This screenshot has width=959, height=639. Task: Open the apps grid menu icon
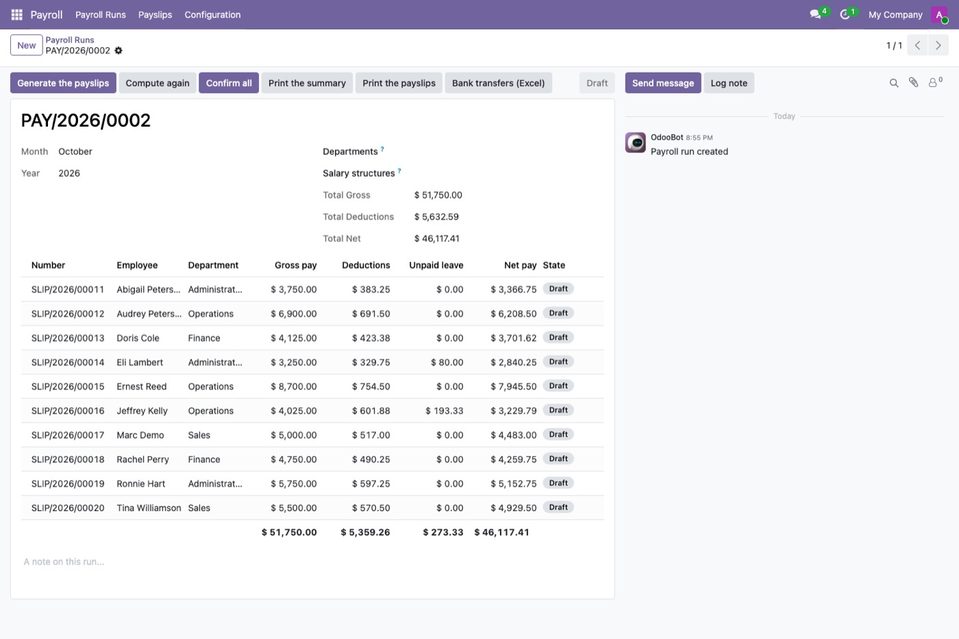coord(17,15)
